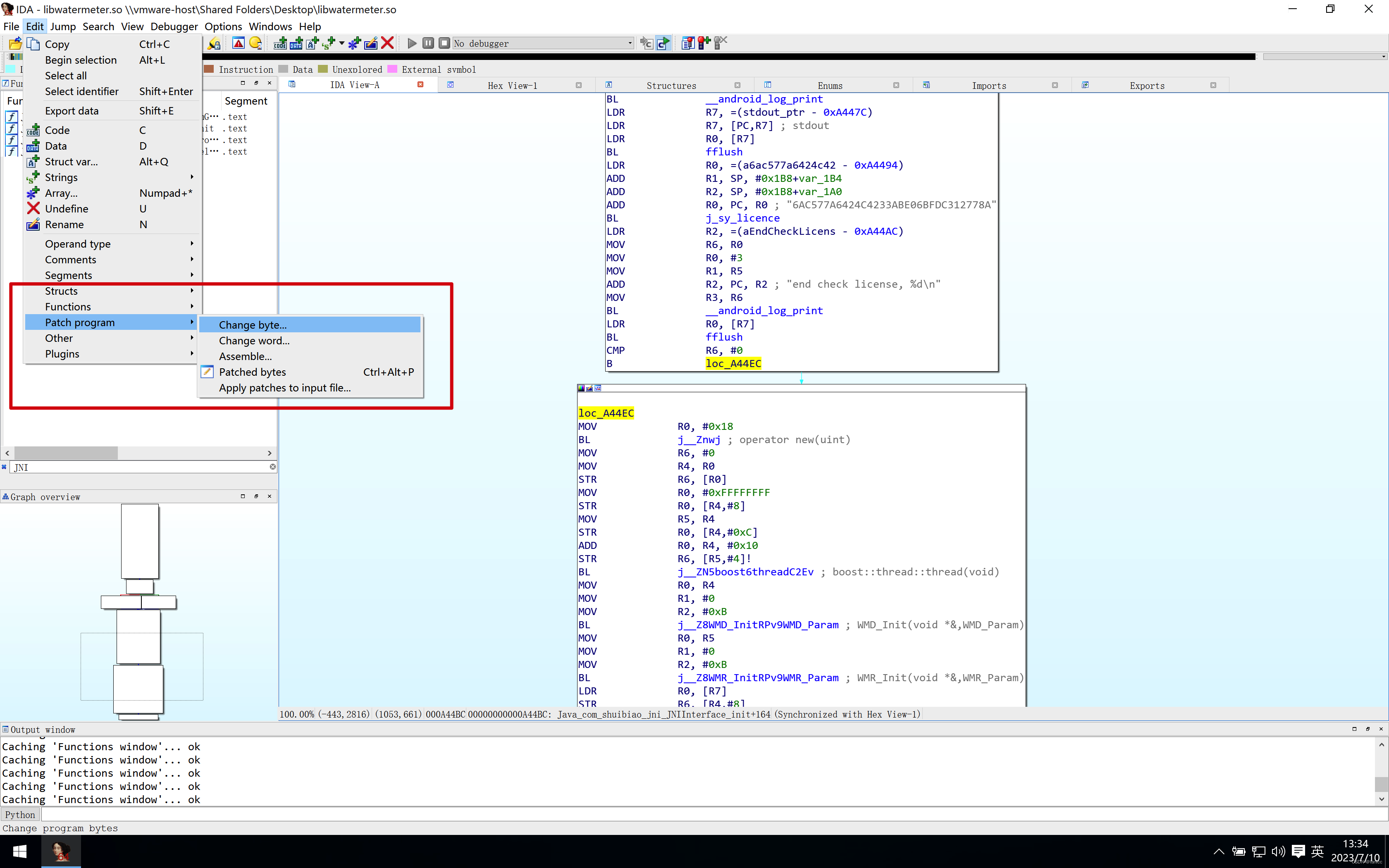Click the pause process toolbar button
The image size is (1389, 868).
(428, 43)
